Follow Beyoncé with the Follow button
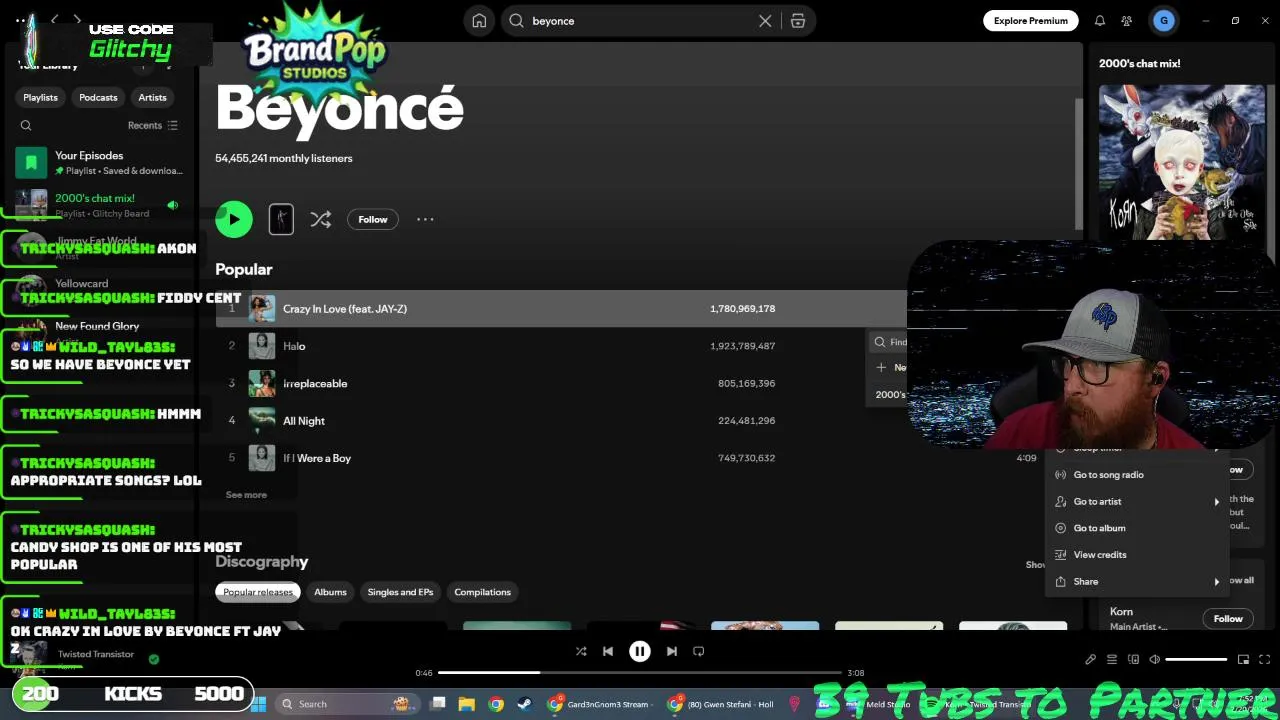The image size is (1280, 720). (373, 219)
